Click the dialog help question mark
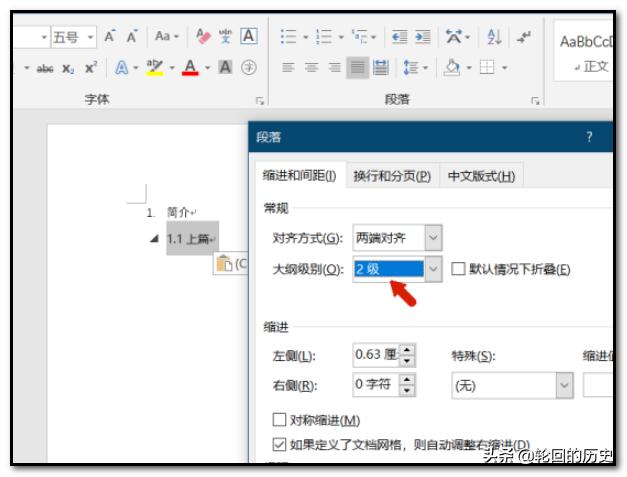This screenshot has width=627, height=477. (589, 137)
